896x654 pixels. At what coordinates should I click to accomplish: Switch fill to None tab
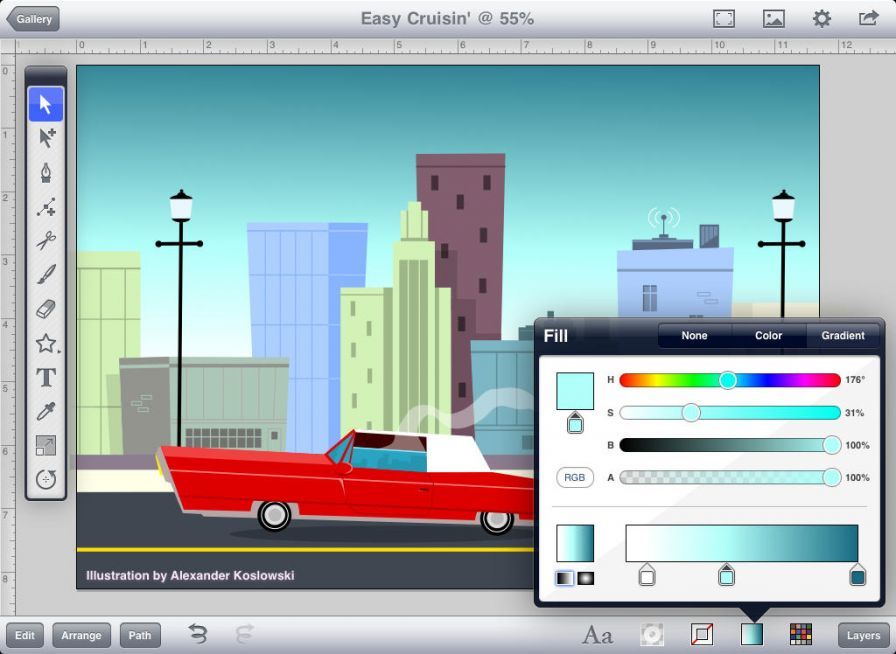pyautogui.click(x=694, y=336)
